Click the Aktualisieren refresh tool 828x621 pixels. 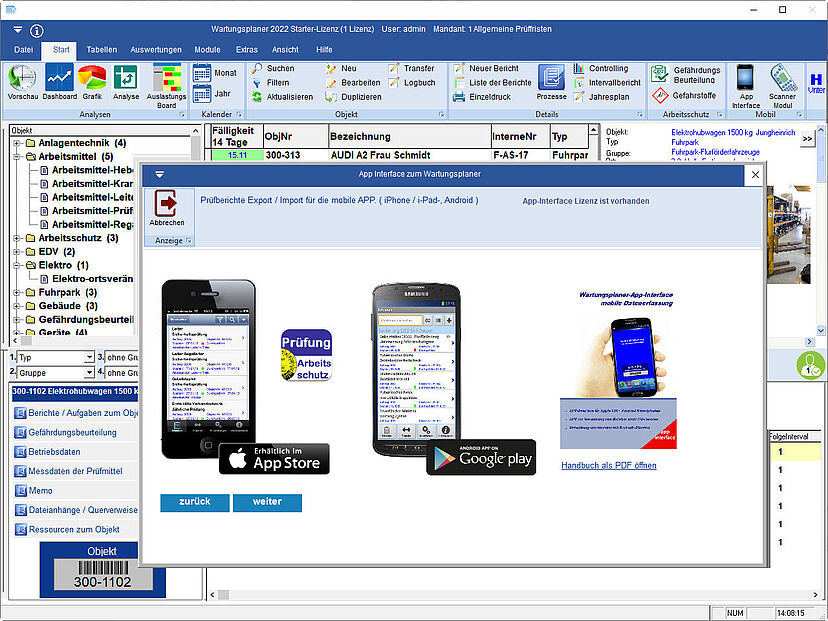[283, 97]
